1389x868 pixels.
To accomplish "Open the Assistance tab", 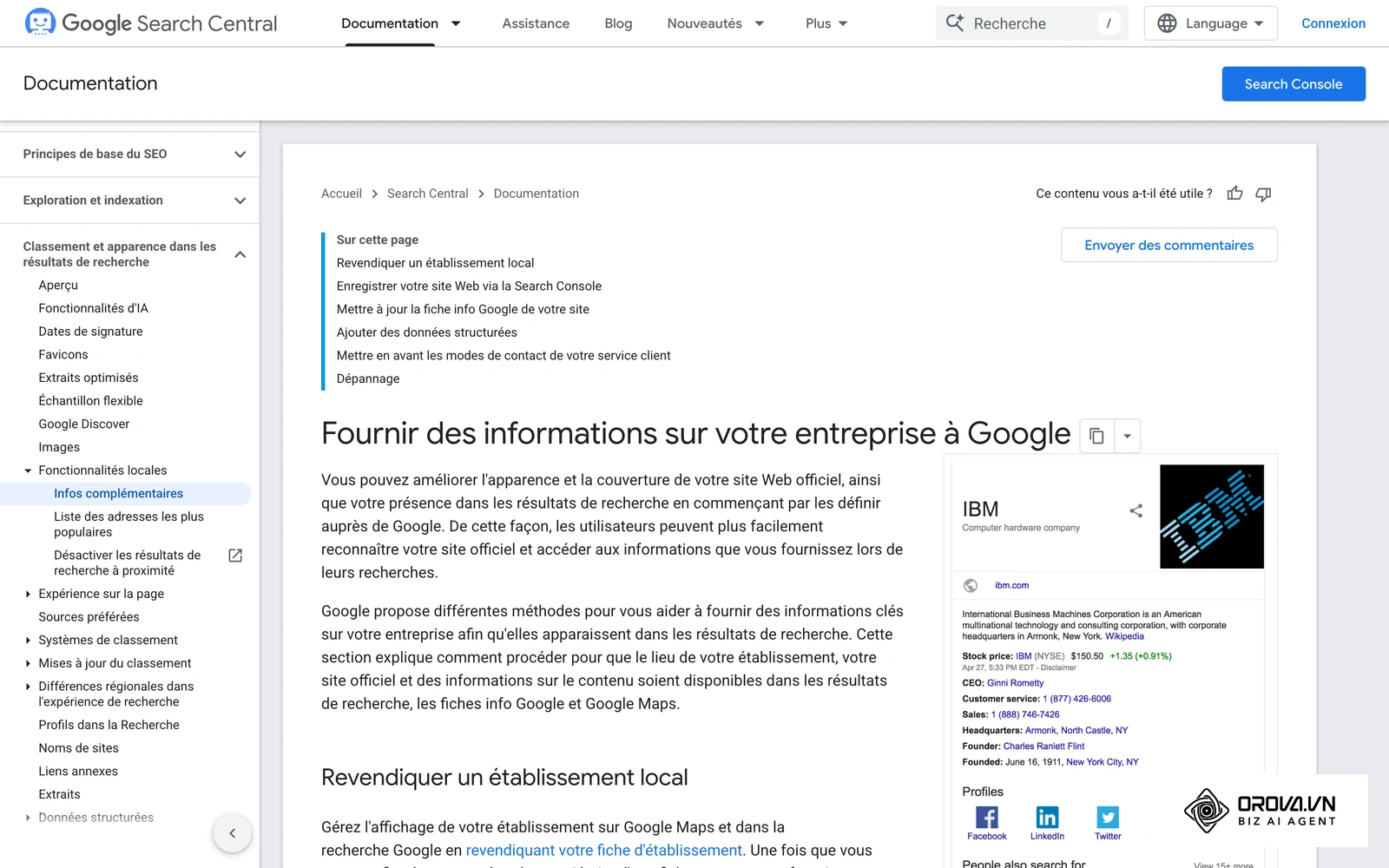I will tap(536, 23).
